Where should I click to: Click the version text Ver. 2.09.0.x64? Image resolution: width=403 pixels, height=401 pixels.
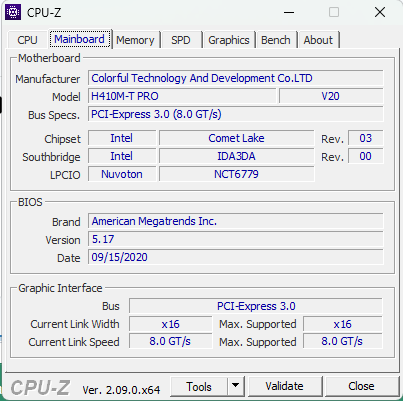coord(121,390)
